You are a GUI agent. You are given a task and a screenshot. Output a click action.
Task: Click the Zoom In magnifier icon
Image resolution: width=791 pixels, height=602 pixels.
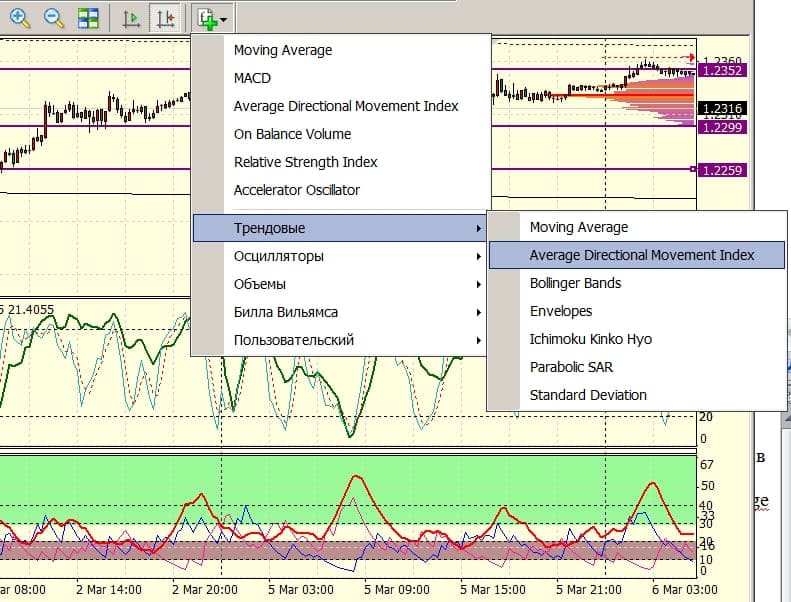[20, 18]
